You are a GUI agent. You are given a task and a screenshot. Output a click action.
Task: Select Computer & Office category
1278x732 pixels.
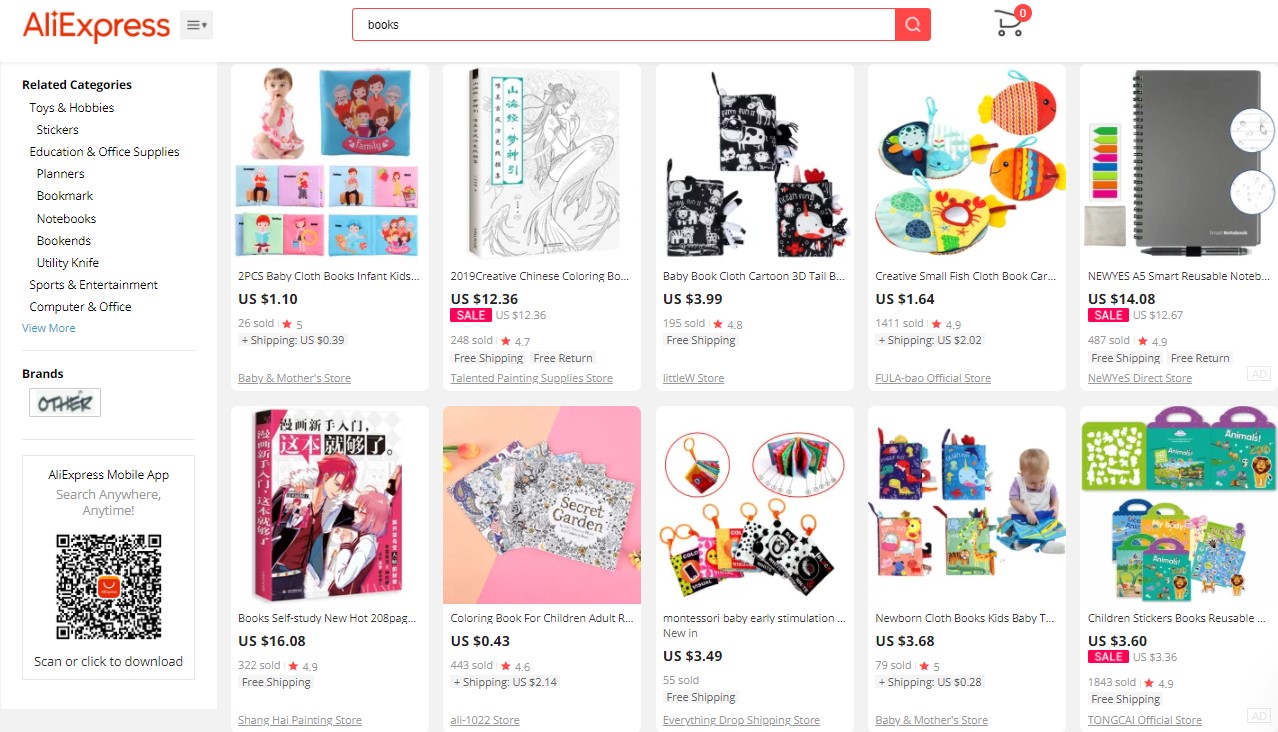point(81,306)
